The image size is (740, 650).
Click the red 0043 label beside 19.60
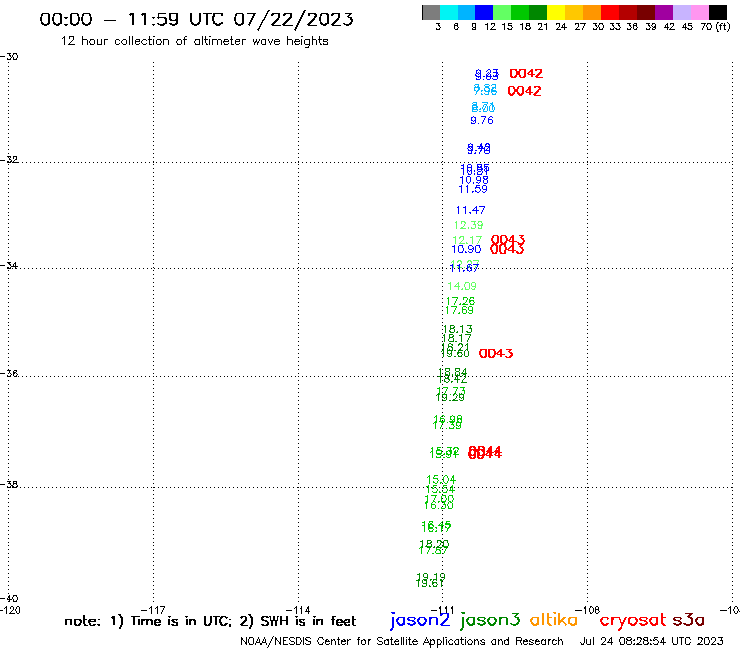[x=496, y=354]
